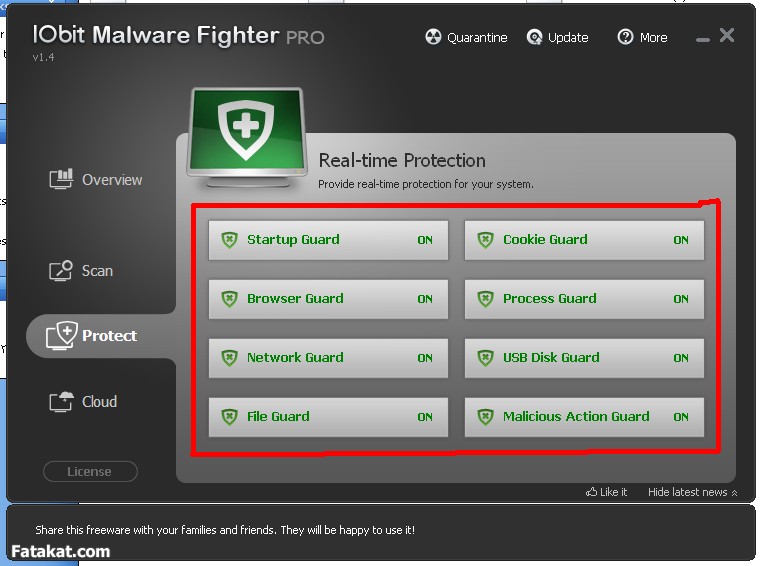Screen dimensions: 762x566
Task: Click the Network Guard label
Action: (x=295, y=358)
